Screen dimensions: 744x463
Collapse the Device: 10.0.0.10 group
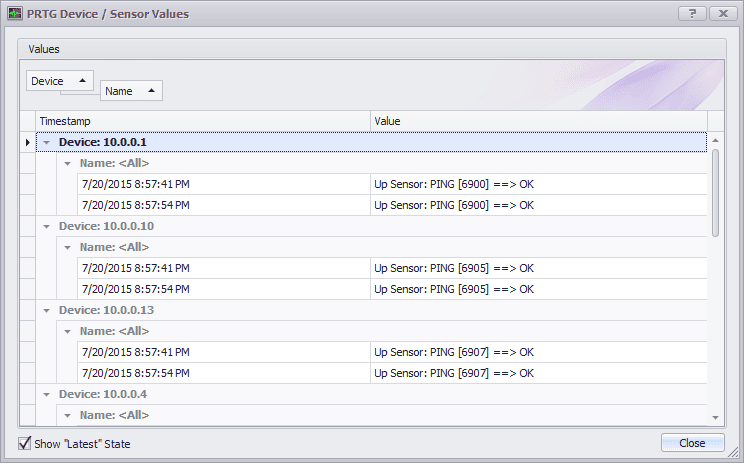point(46,226)
